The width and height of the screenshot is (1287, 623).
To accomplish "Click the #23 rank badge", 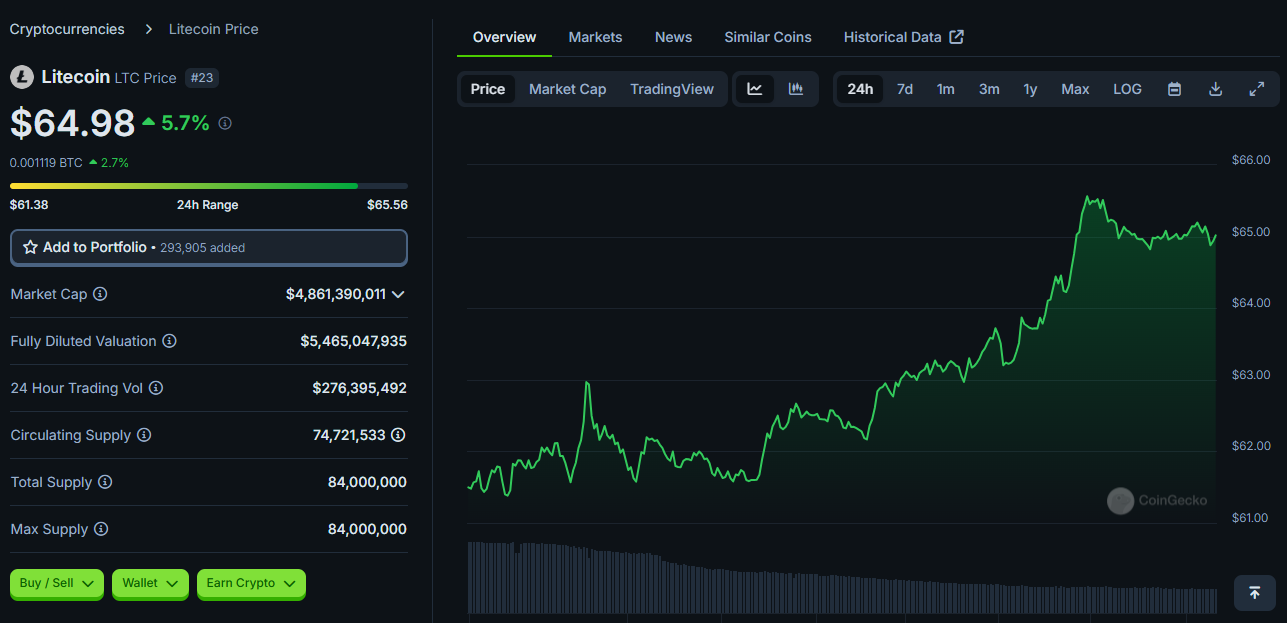I will 201,77.
